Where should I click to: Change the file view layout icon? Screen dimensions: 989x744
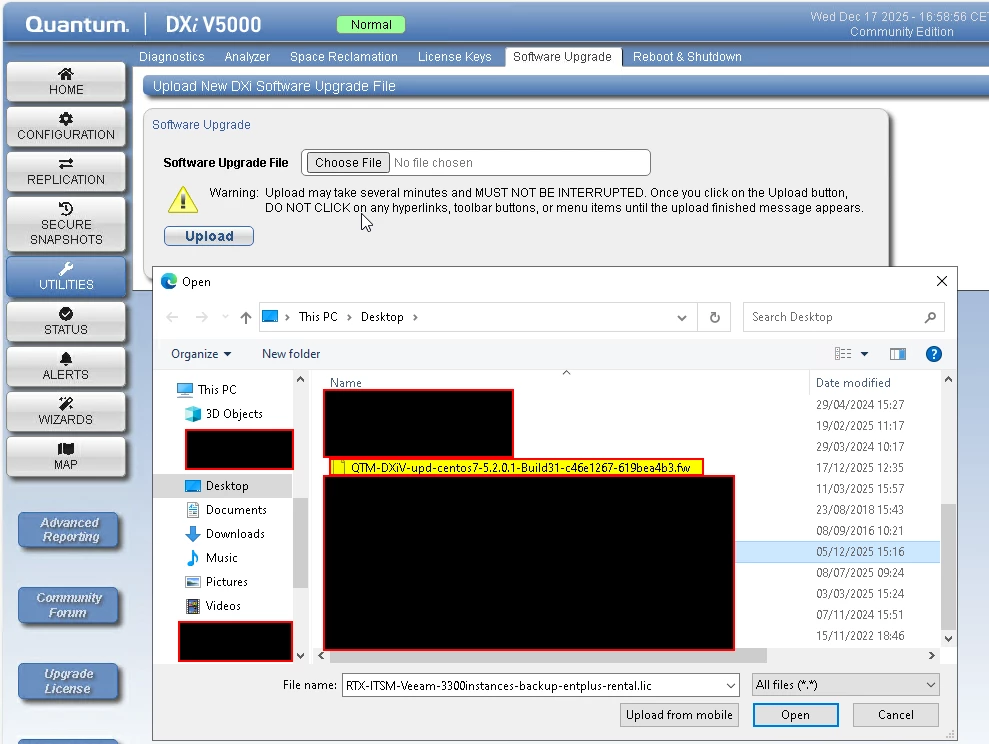pos(843,354)
